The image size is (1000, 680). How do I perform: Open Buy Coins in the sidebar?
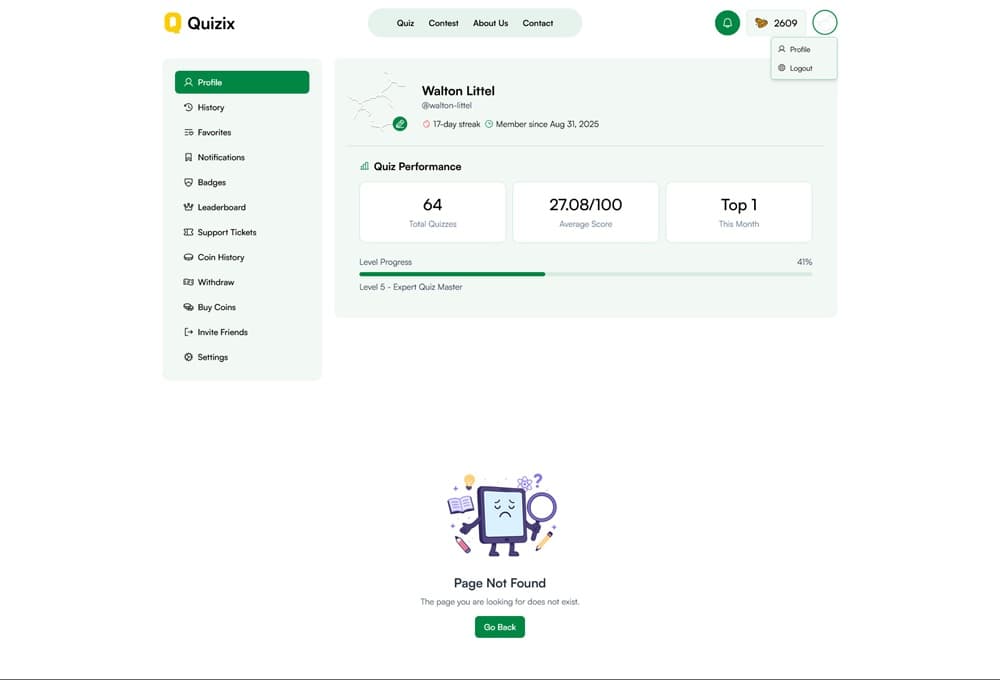click(x=216, y=307)
